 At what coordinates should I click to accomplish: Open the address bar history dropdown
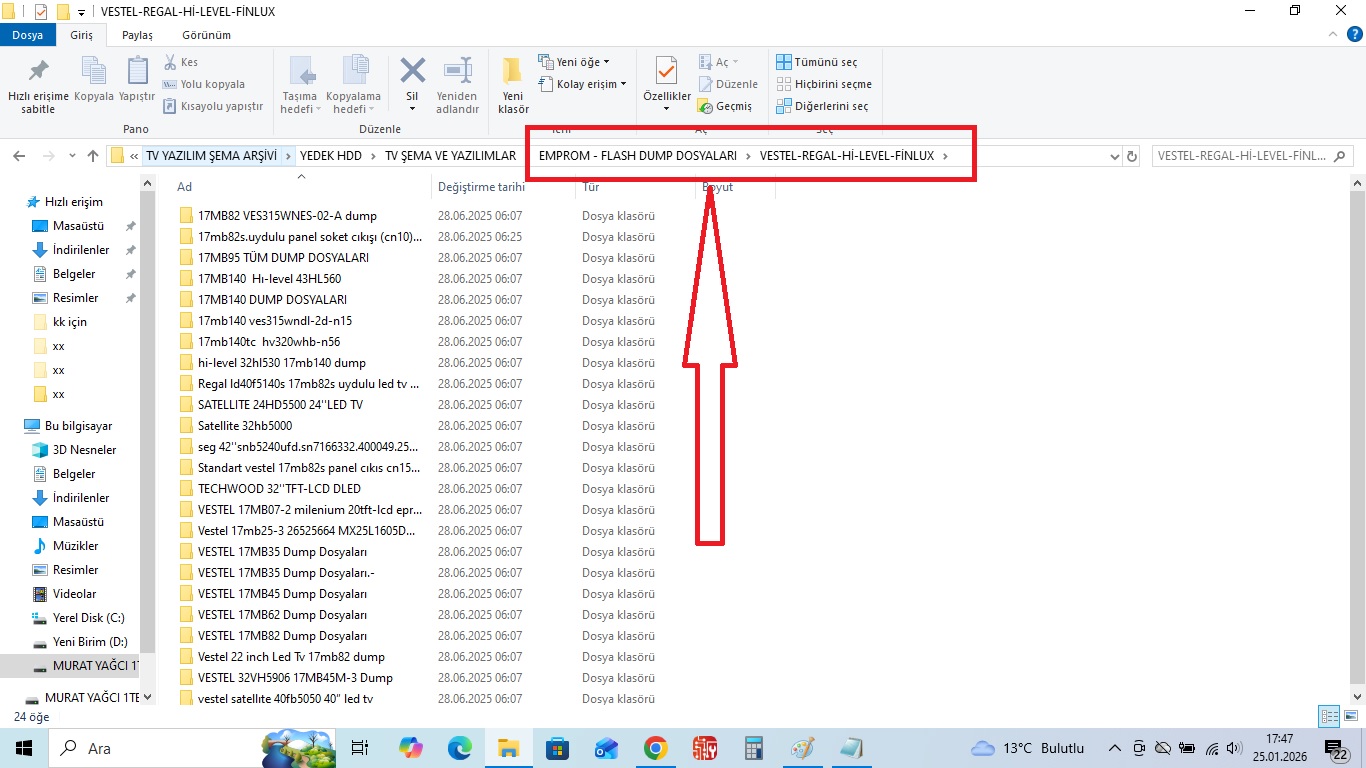coord(1116,156)
